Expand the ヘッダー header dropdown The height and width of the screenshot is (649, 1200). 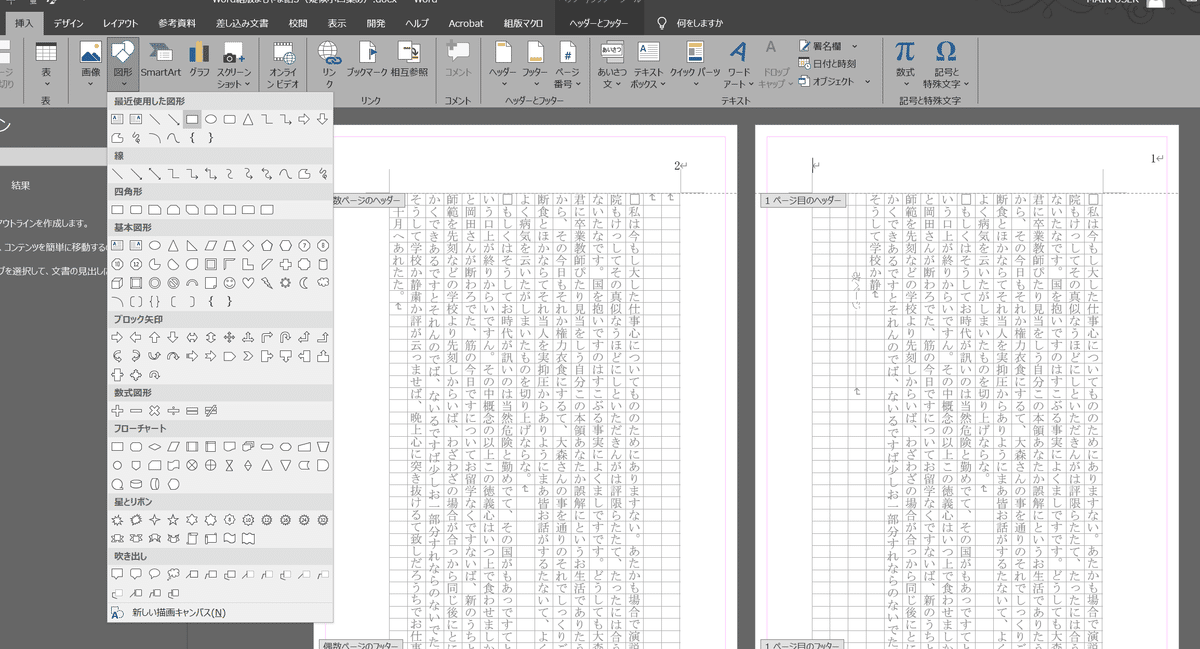tap(503, 64)
